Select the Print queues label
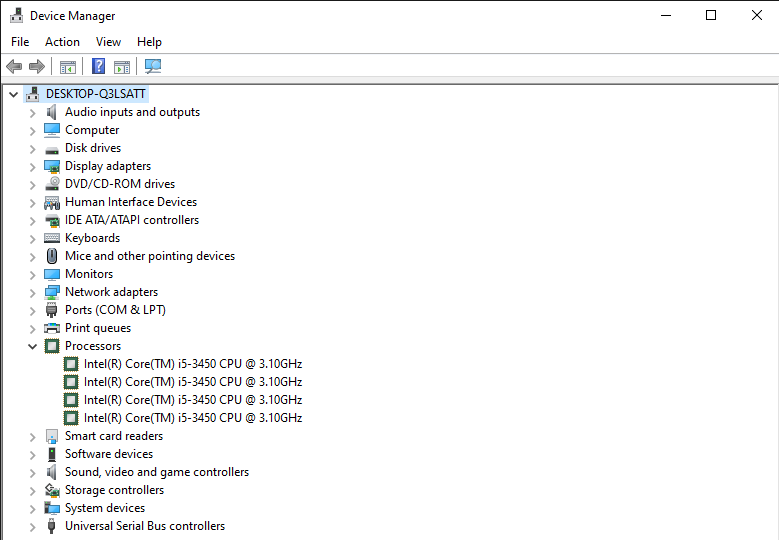The height and width of the screenshot is (540, 779). pos(98,328)
